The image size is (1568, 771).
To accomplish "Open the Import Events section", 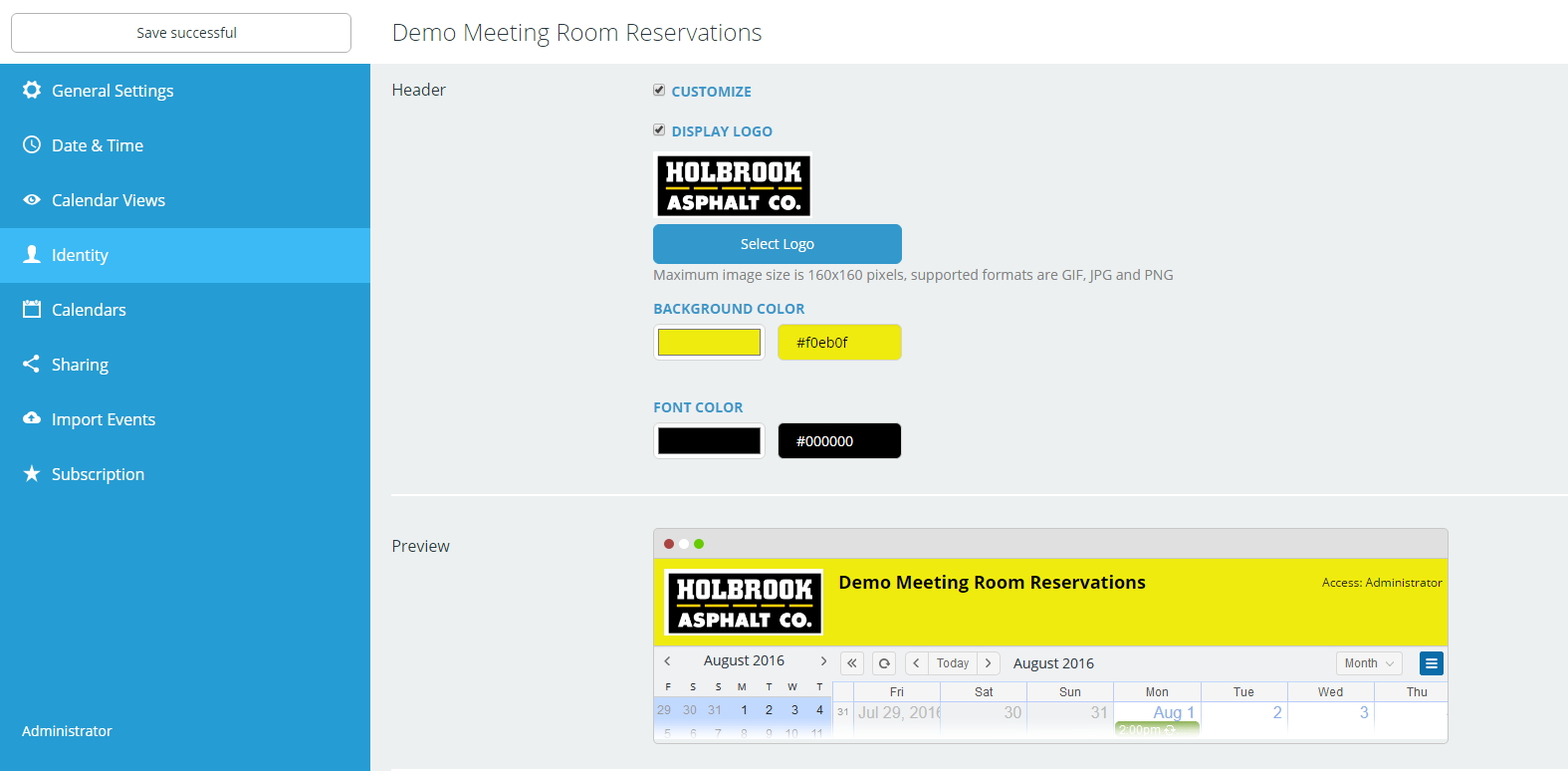I will tap(185, 419).
